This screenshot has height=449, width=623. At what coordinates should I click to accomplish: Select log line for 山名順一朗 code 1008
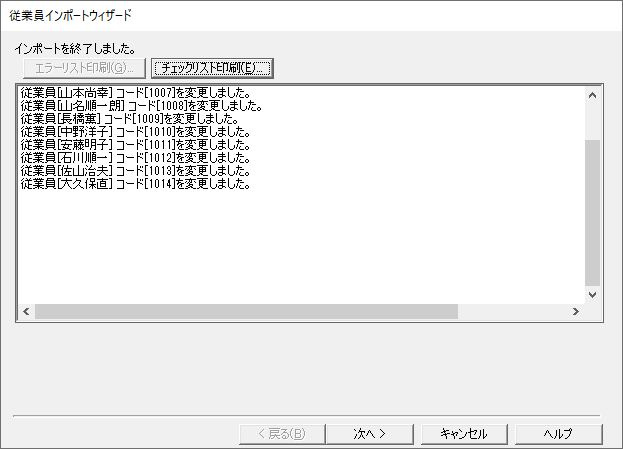(x=141, y=106)
